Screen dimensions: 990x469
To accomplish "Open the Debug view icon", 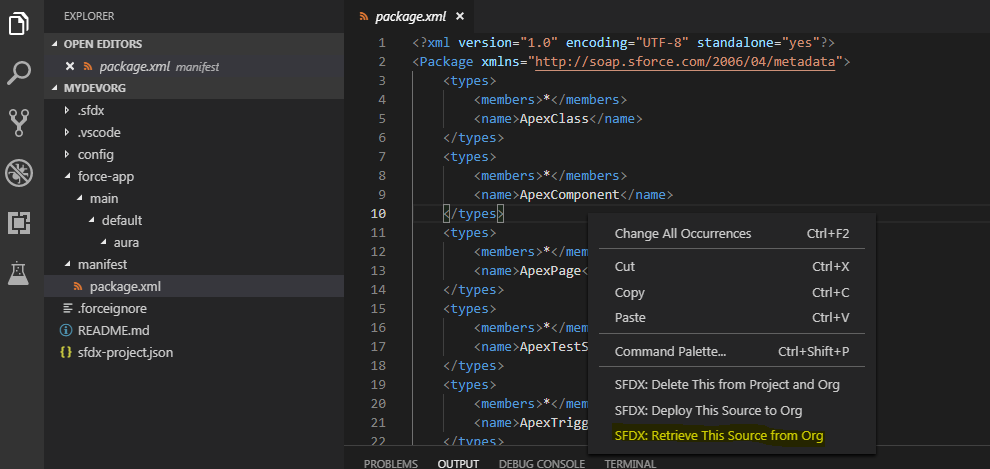I will [x=19, y=172].
